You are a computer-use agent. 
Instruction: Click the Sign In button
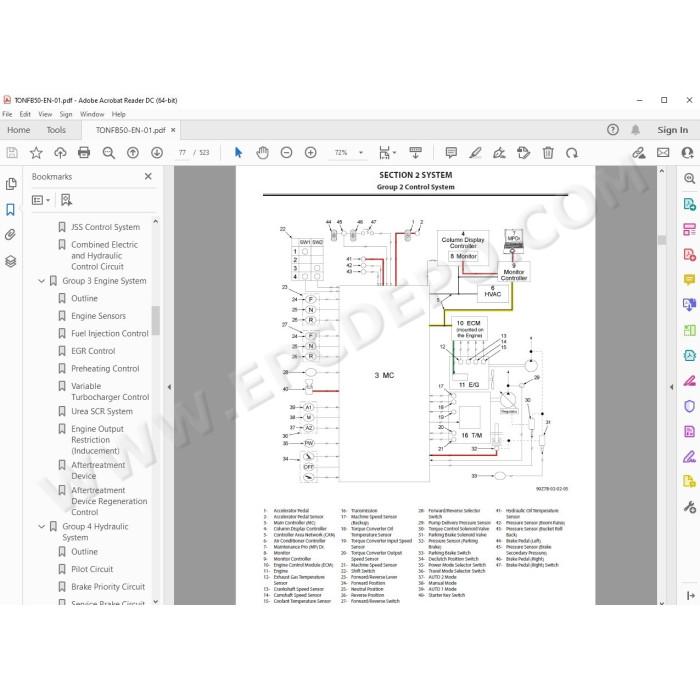(672, 130)
